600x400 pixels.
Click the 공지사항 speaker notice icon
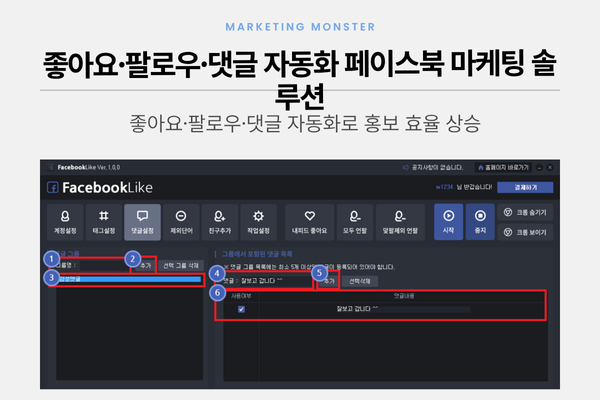point(406,167)
